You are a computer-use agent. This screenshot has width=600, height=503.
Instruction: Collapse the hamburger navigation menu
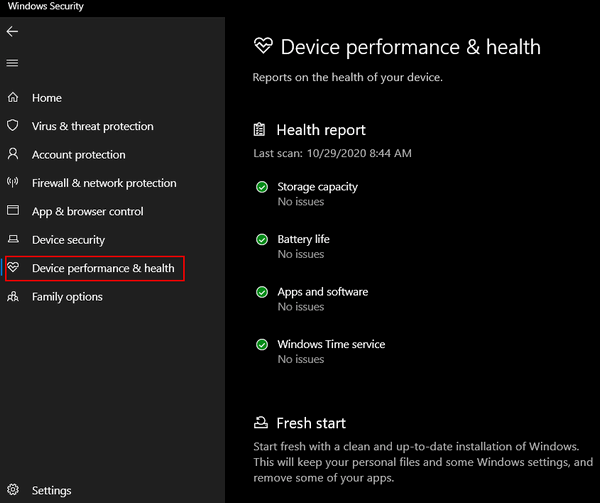click(x=12, y=63)
